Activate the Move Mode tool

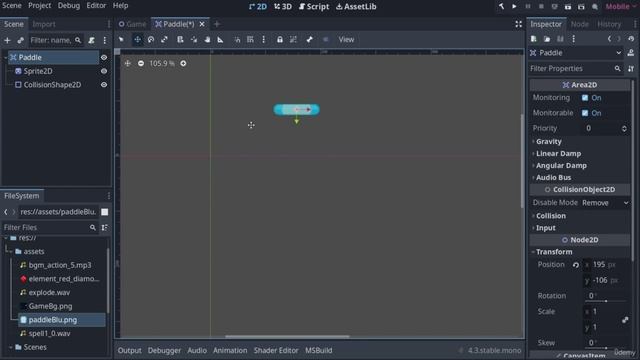pyautogui.click(x=138, y=40)
